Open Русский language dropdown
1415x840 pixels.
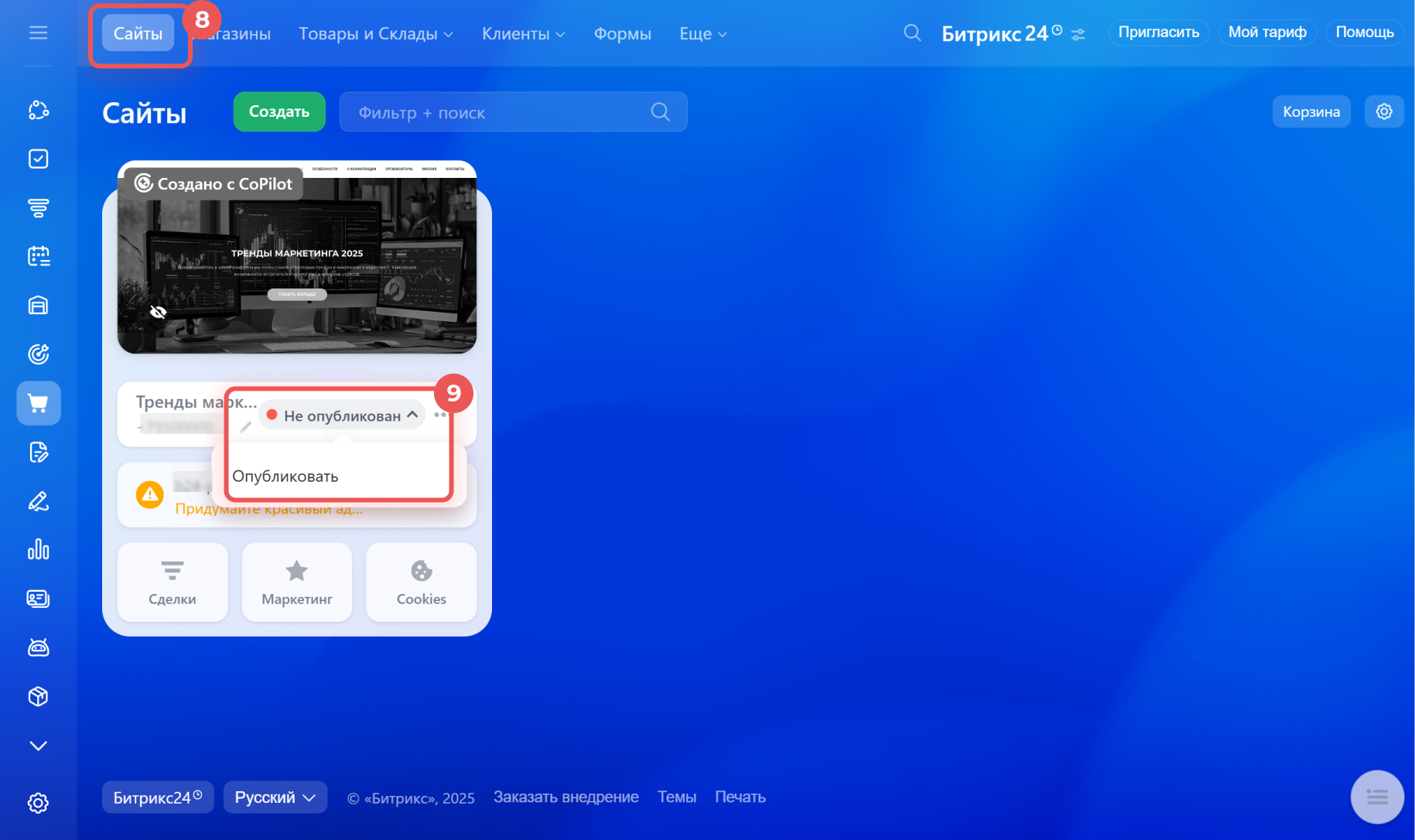tap(275, 797)
